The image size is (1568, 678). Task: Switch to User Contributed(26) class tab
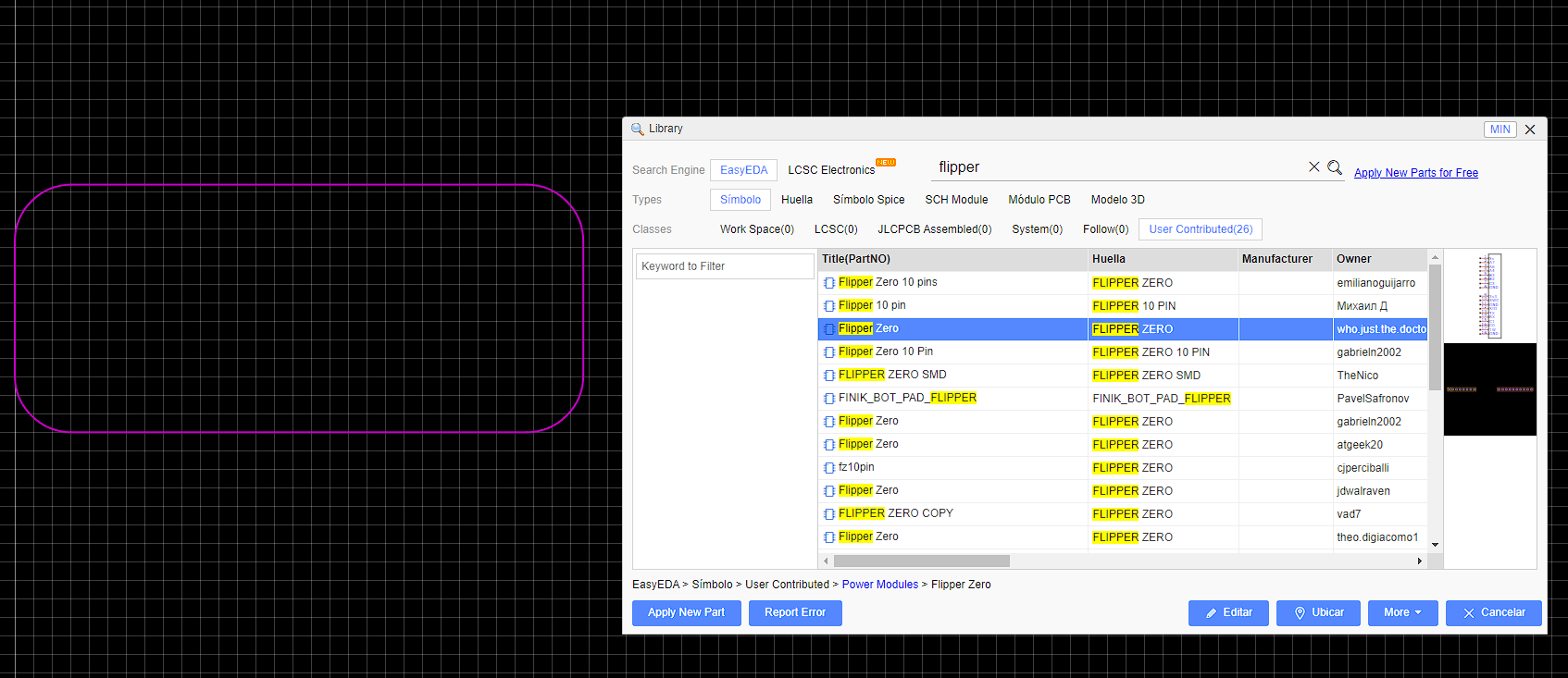[x=1201, y=229]
